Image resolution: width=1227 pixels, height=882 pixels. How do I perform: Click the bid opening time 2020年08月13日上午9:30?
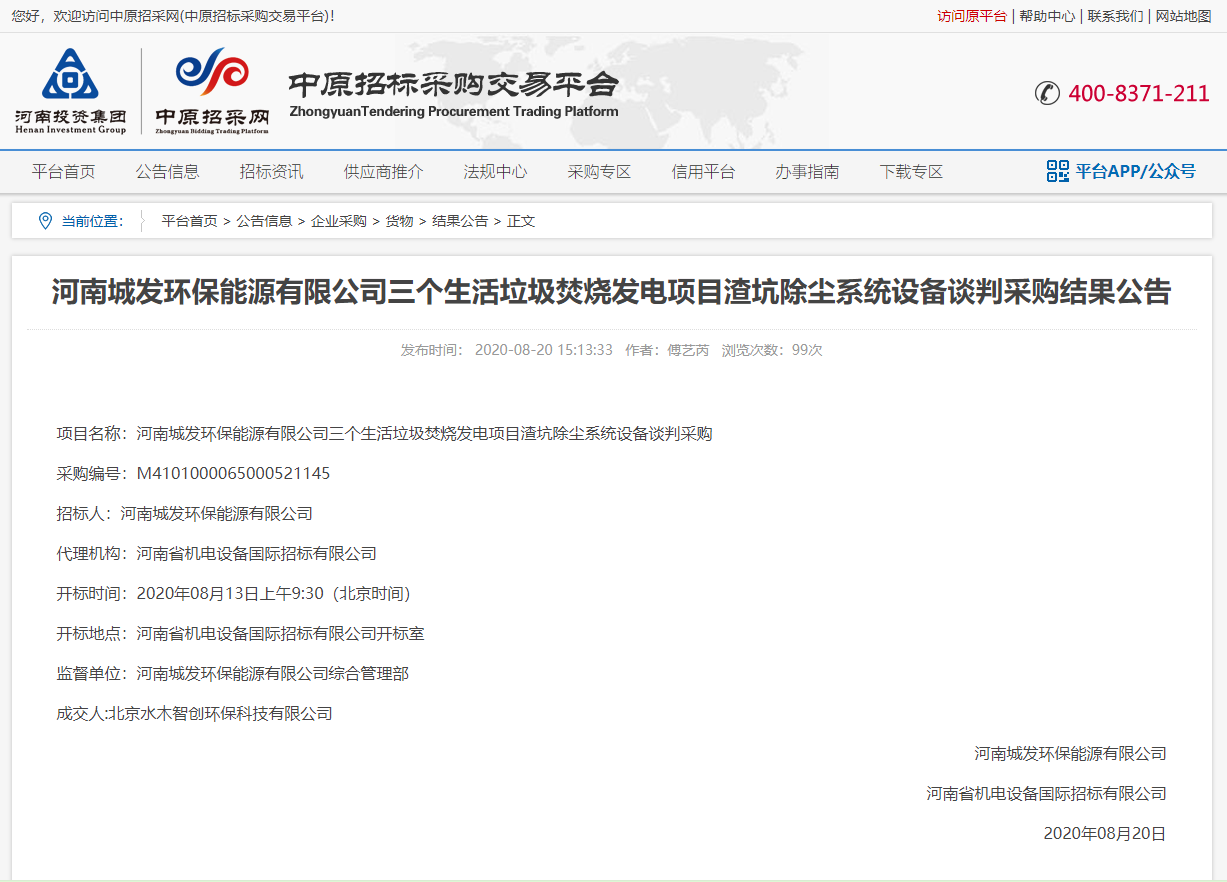point(230,594)
